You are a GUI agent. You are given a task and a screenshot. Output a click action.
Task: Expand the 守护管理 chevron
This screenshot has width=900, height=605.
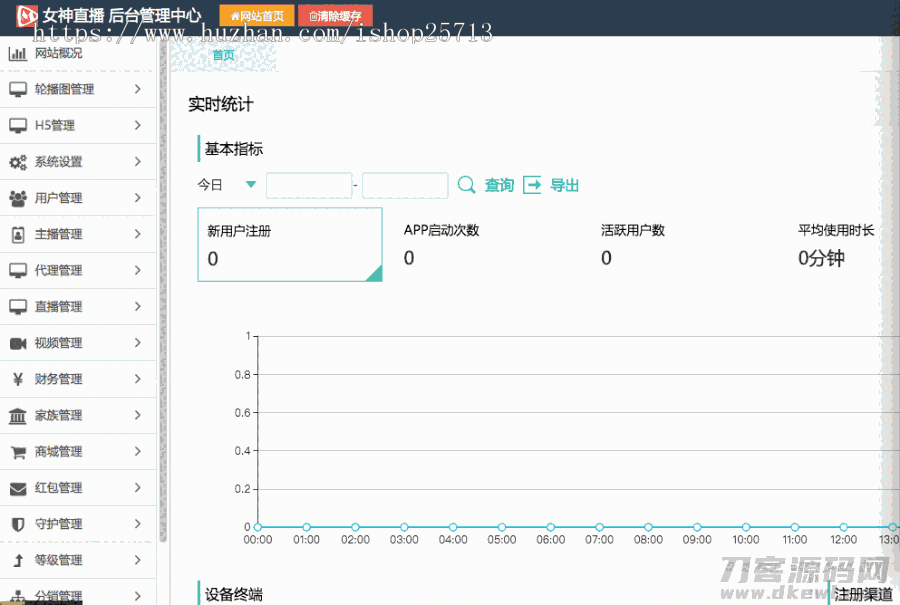tap(138, 523)
